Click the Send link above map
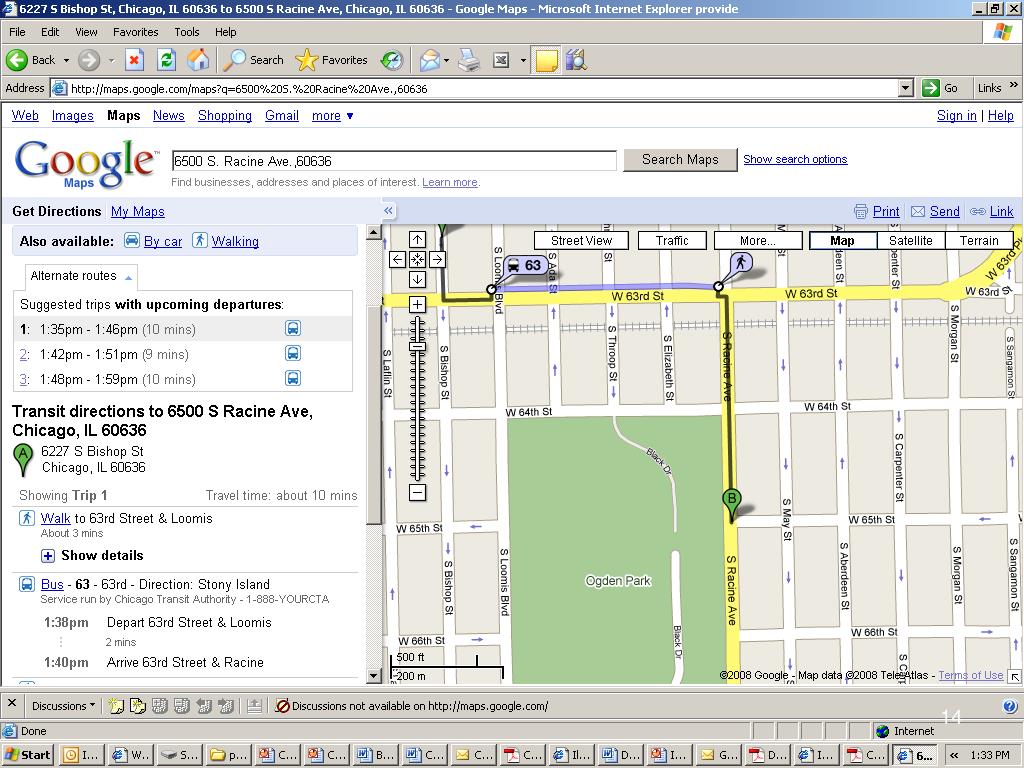 tap(944, 212)
